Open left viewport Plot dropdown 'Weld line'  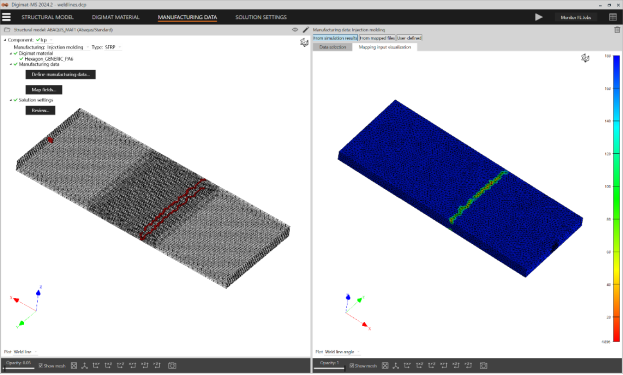coord(25,352)
